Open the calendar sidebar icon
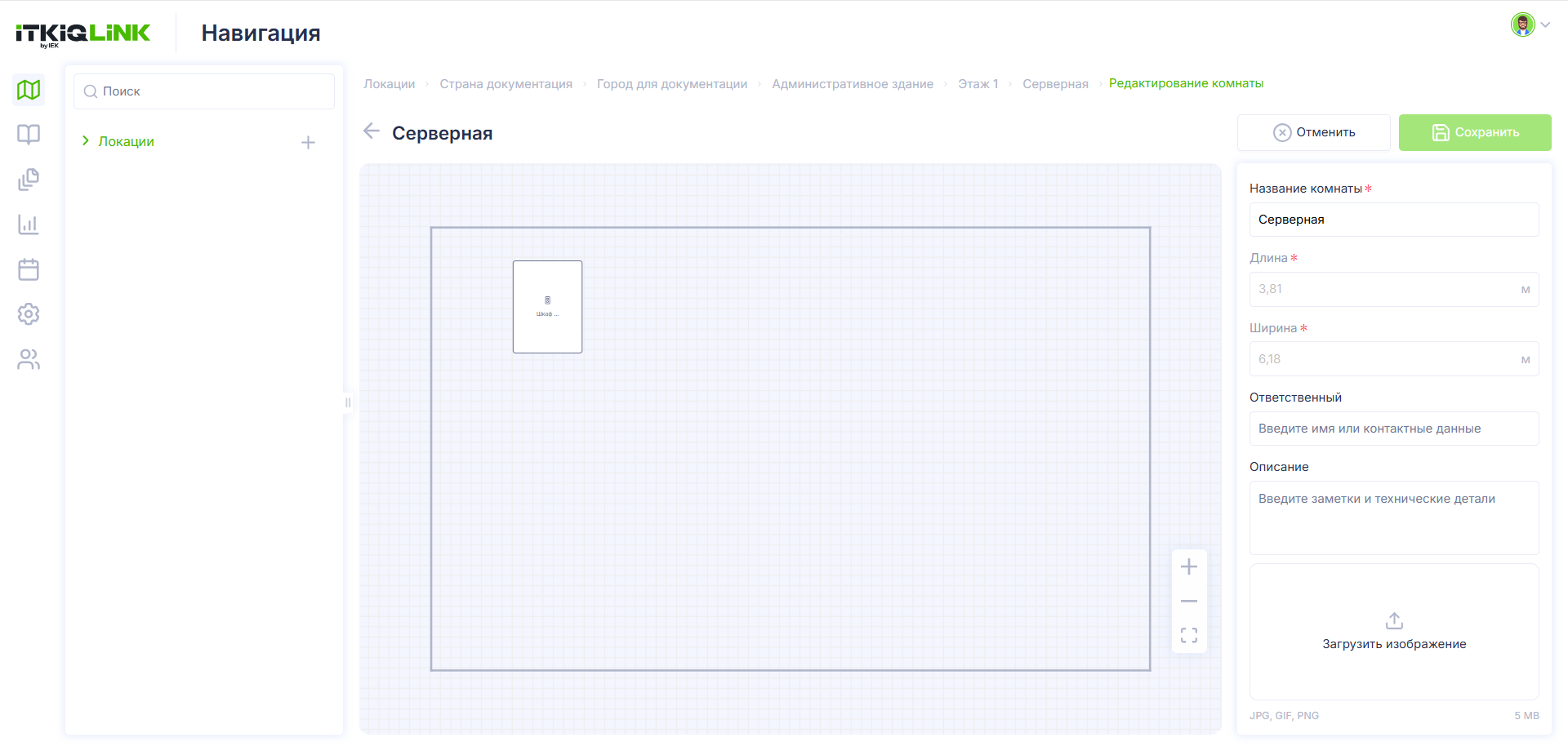Screen dimensions: 1568x751 tap(29, 269)
